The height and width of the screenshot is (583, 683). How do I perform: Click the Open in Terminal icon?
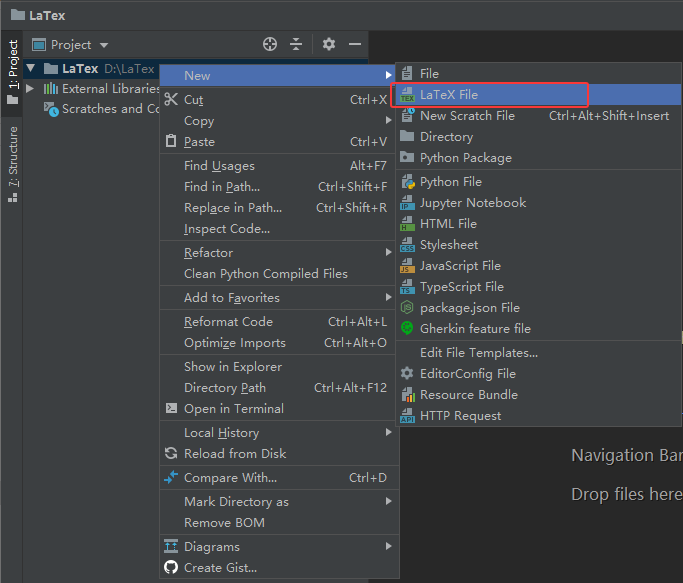coord(171,408)
